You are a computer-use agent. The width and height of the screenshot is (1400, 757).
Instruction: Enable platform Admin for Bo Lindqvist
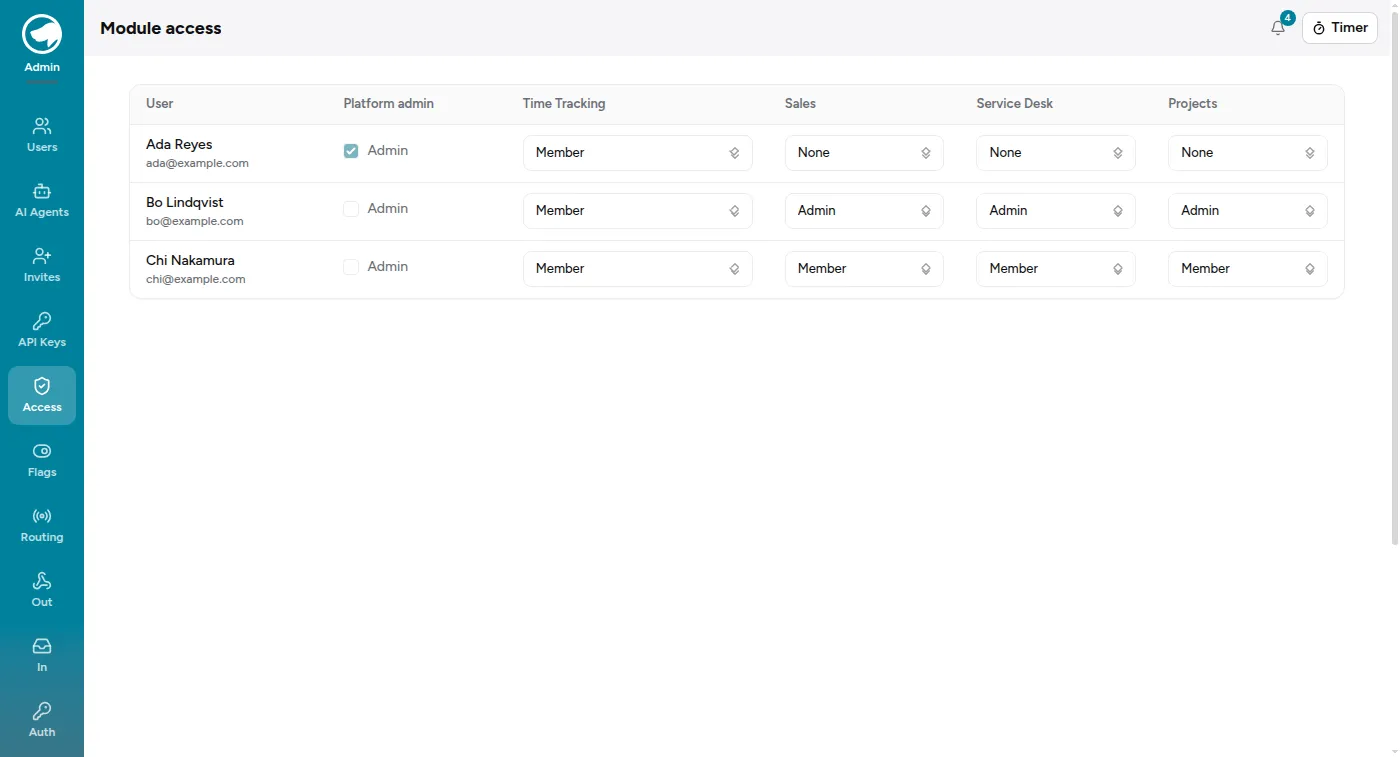[351, 209]
